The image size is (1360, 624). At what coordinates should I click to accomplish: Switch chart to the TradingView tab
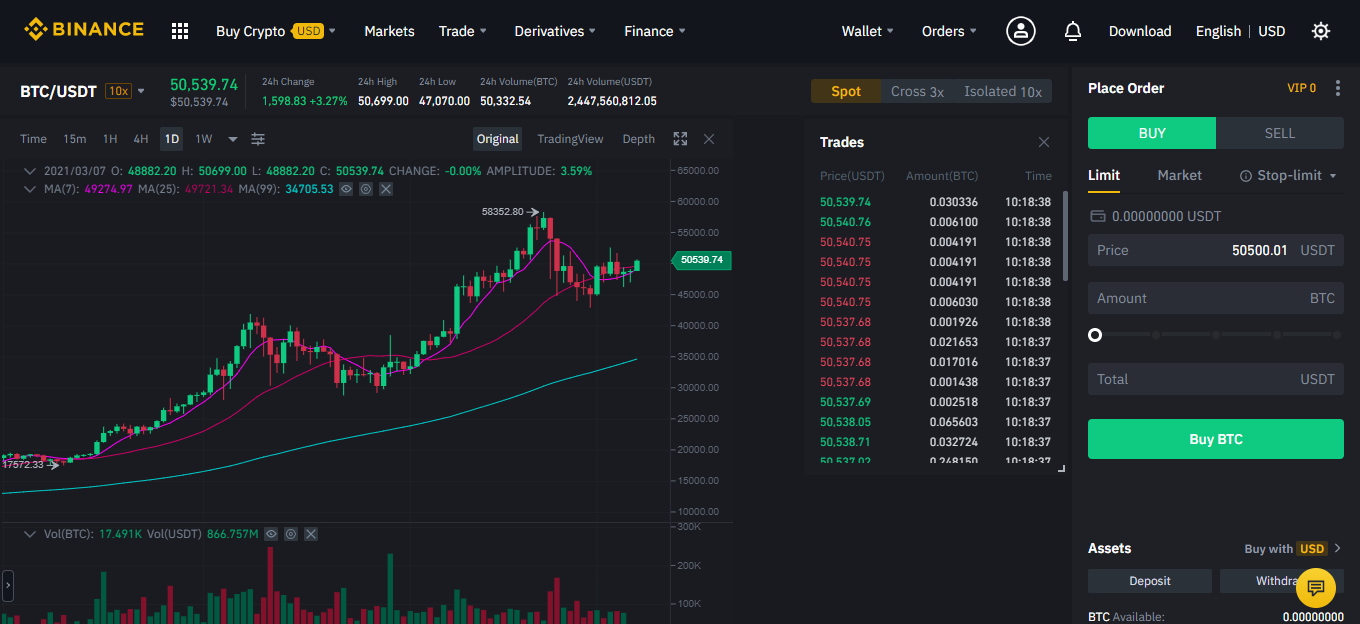[570, 139]
